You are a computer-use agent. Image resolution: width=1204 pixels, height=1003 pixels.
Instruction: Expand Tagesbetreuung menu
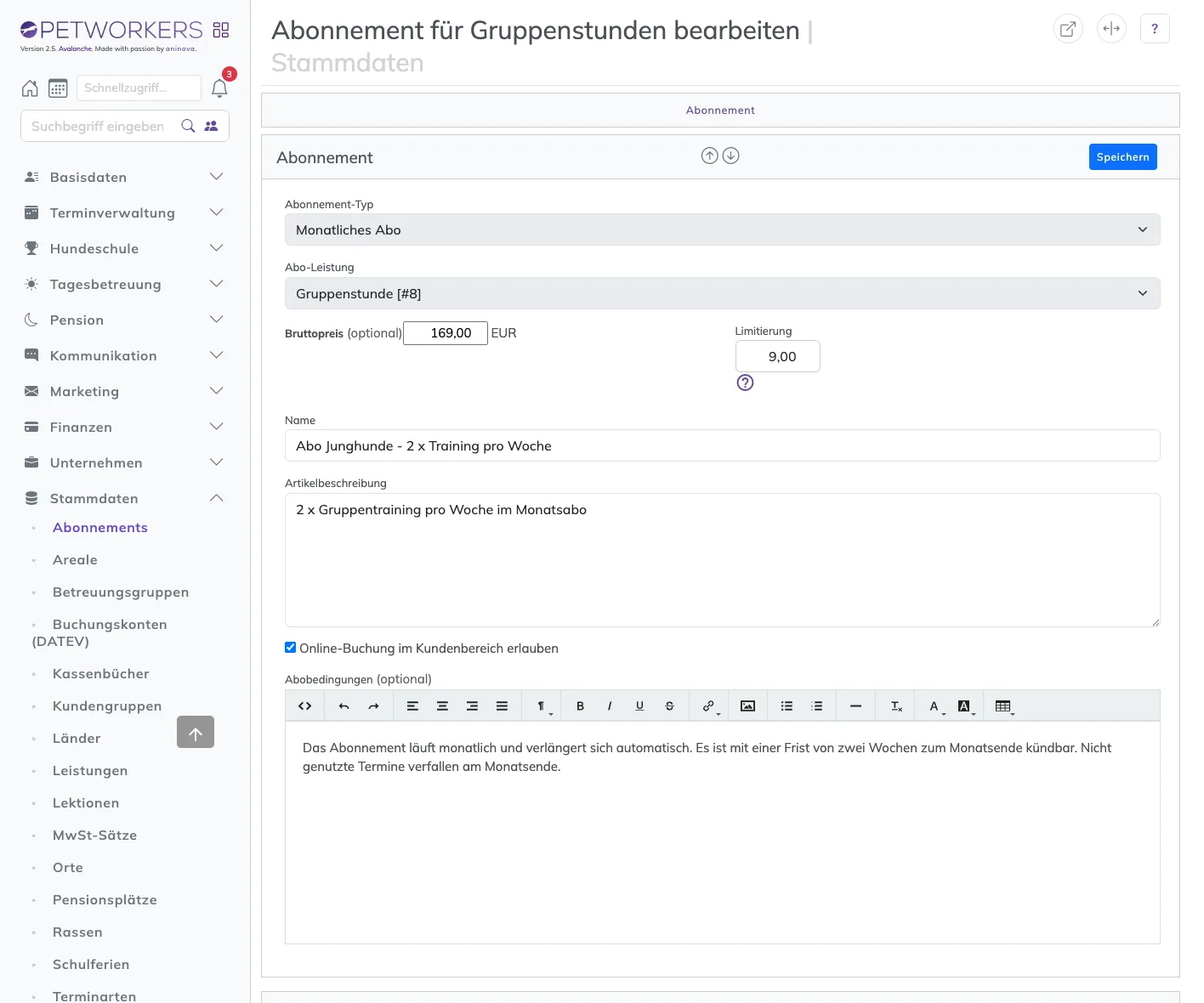(x=124, y=284)
